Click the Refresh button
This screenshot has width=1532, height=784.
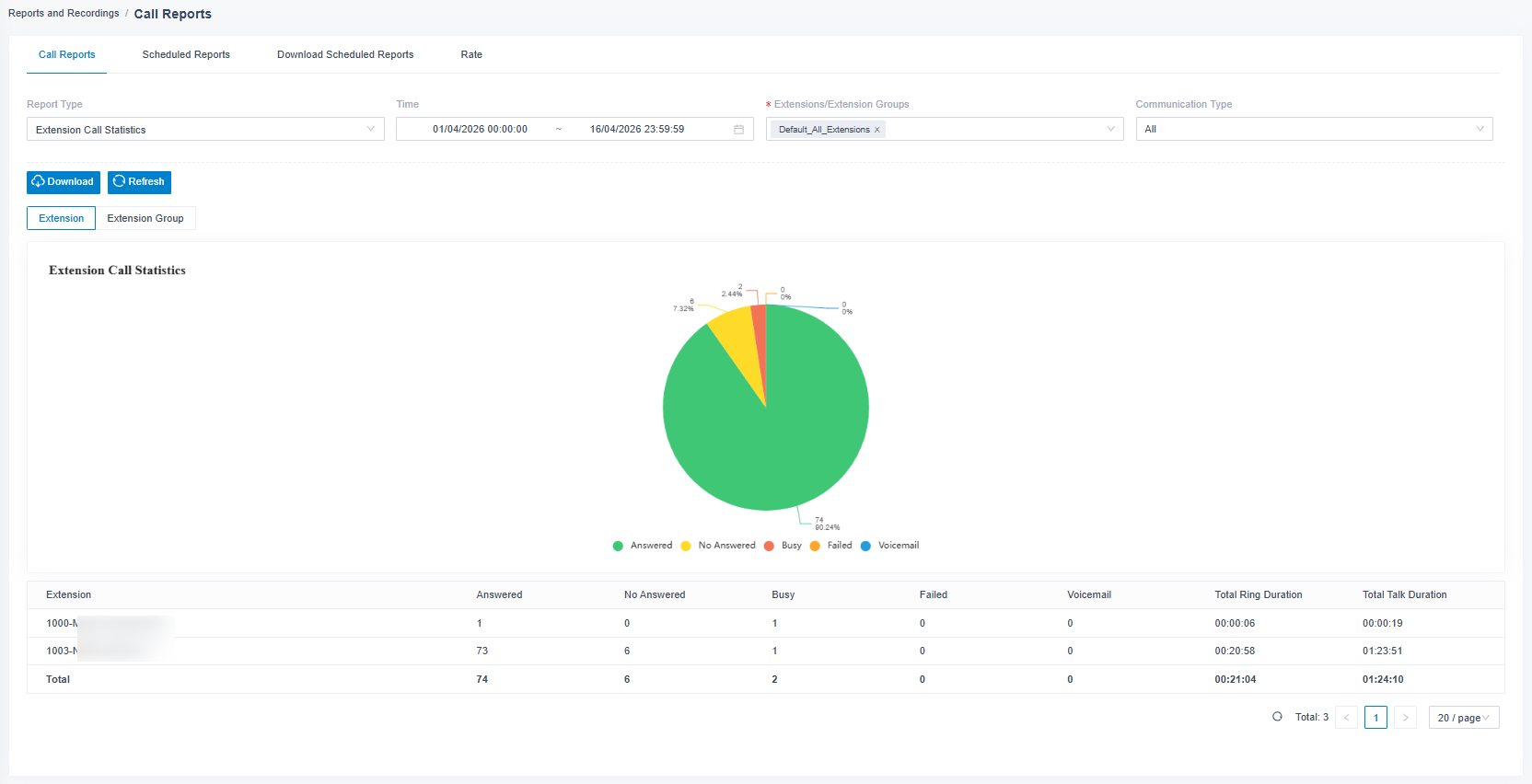click(x=139, y=182)
